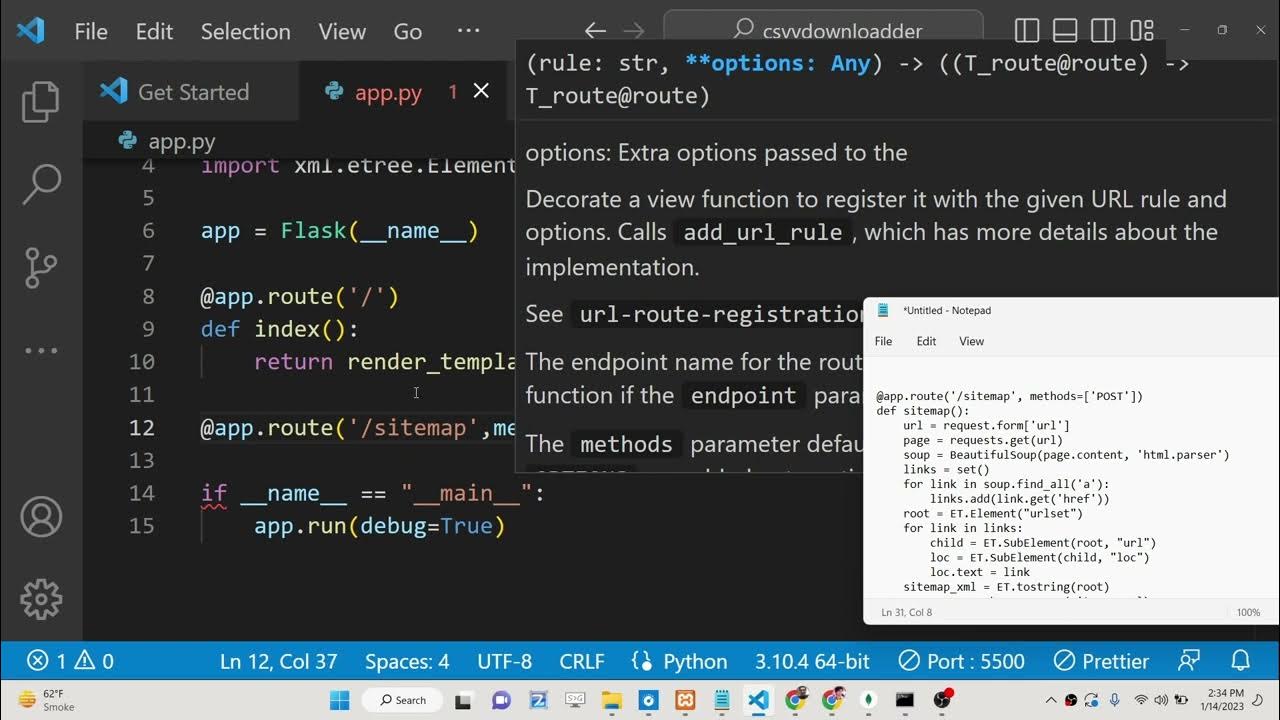Switch to the Get Started tab
Screen dimensions: 1280x720
pyautogui.click(x=190, y=92)
